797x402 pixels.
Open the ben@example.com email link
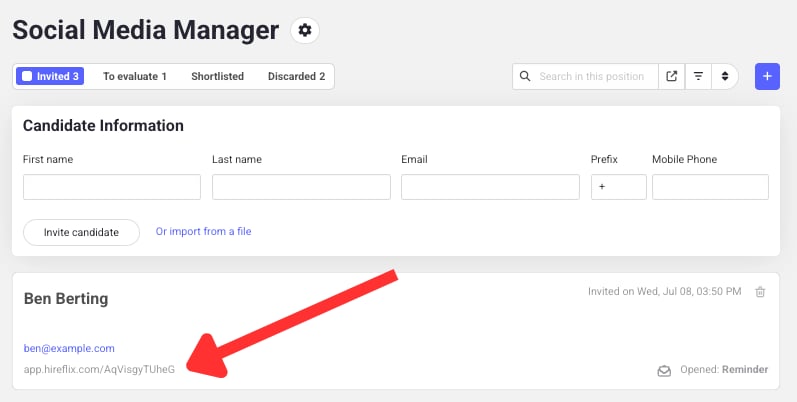(69, 348)
